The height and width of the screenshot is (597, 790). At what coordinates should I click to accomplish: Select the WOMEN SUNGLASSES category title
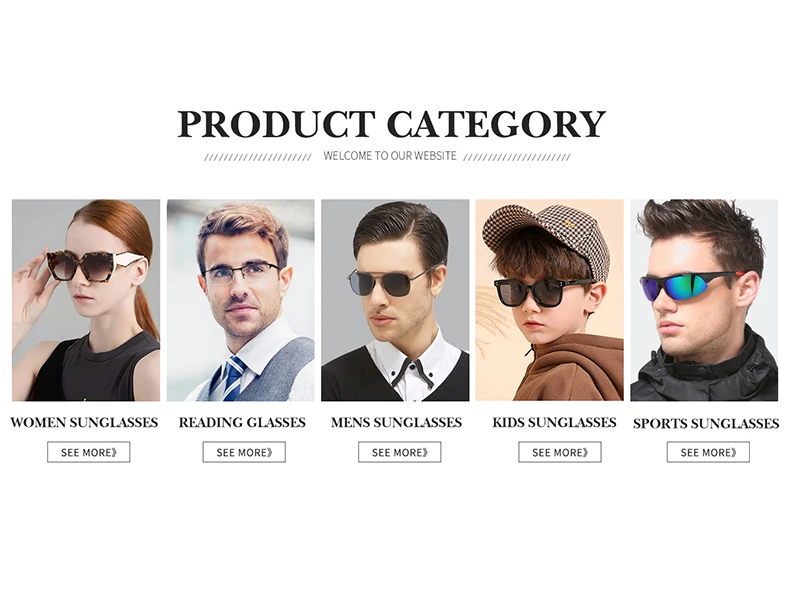coord(84,422)
